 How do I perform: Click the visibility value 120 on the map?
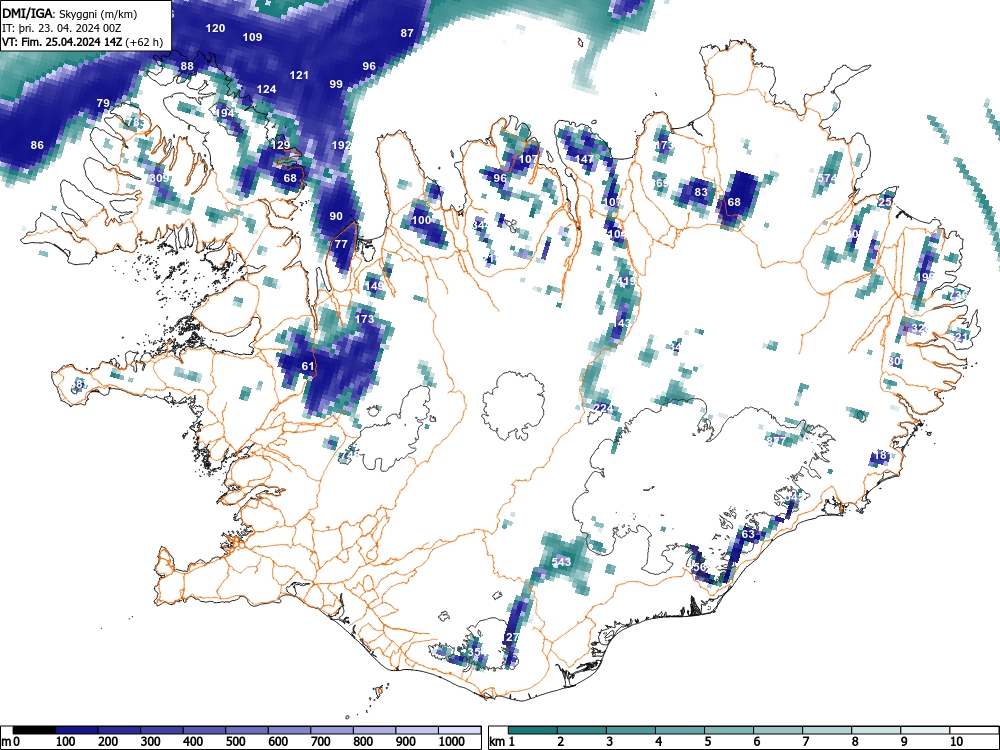216,28
